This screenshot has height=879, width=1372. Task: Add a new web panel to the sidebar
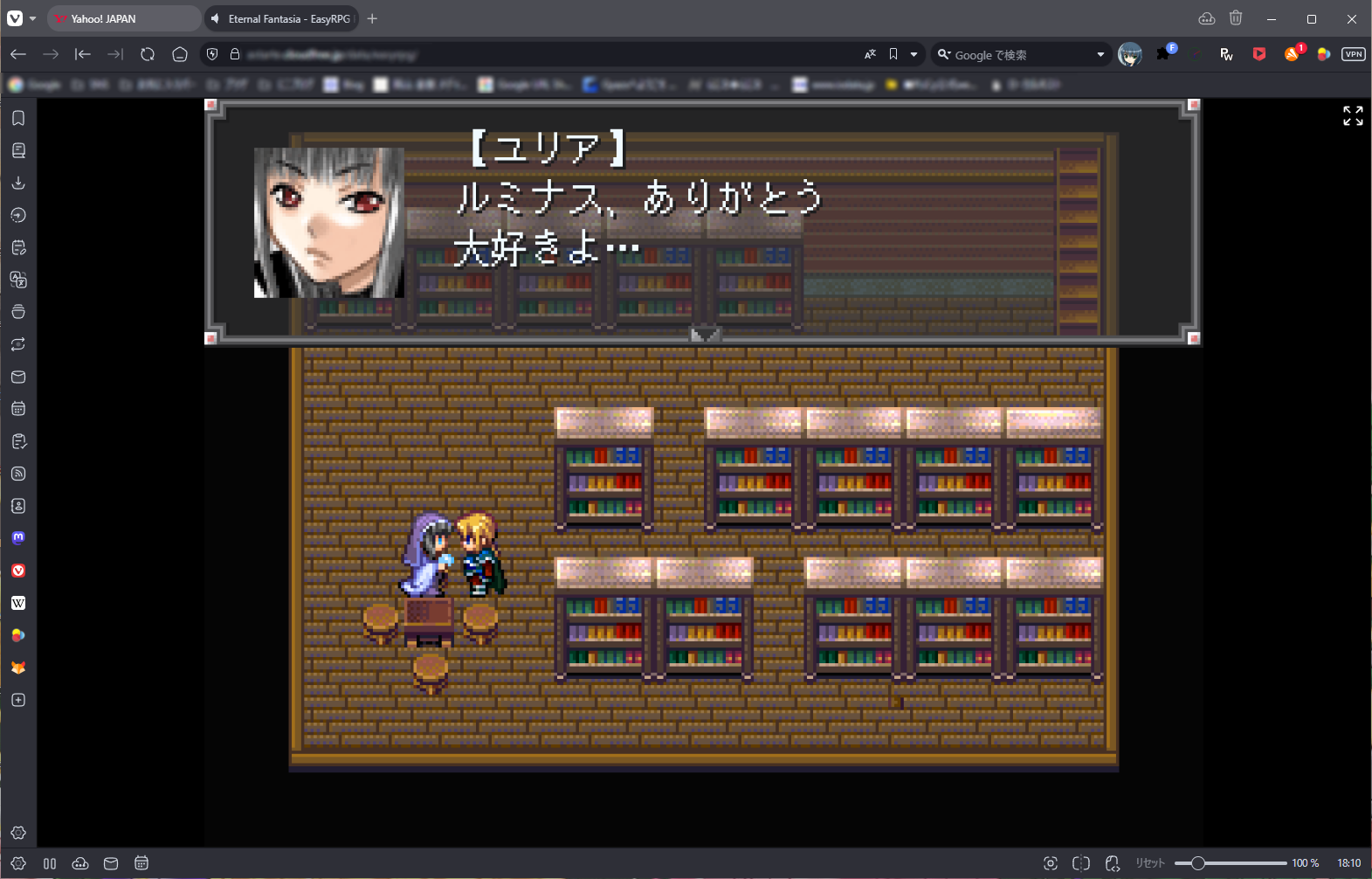coord(18,700)
